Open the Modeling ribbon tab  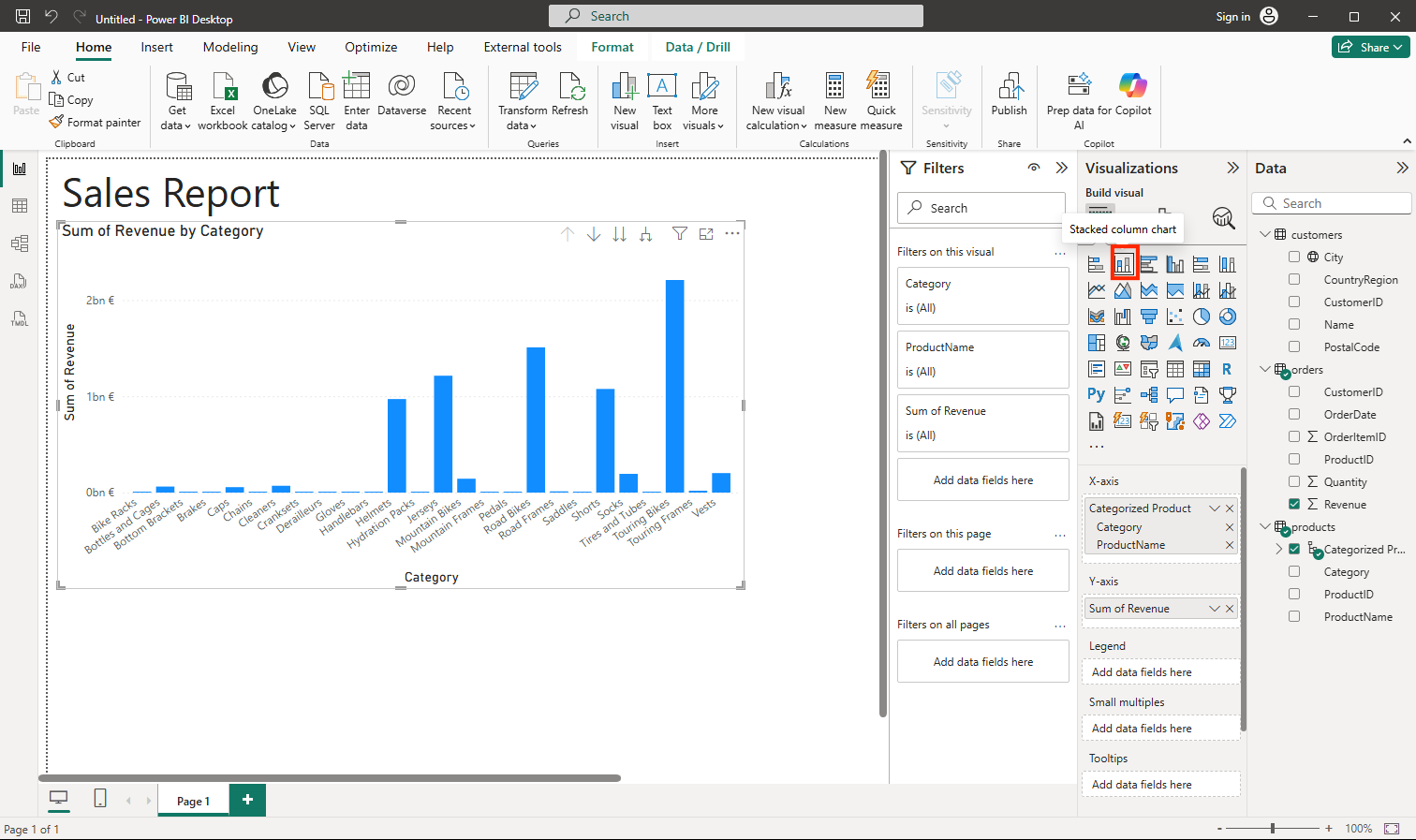pyautogui.click(x=230, y=47)
